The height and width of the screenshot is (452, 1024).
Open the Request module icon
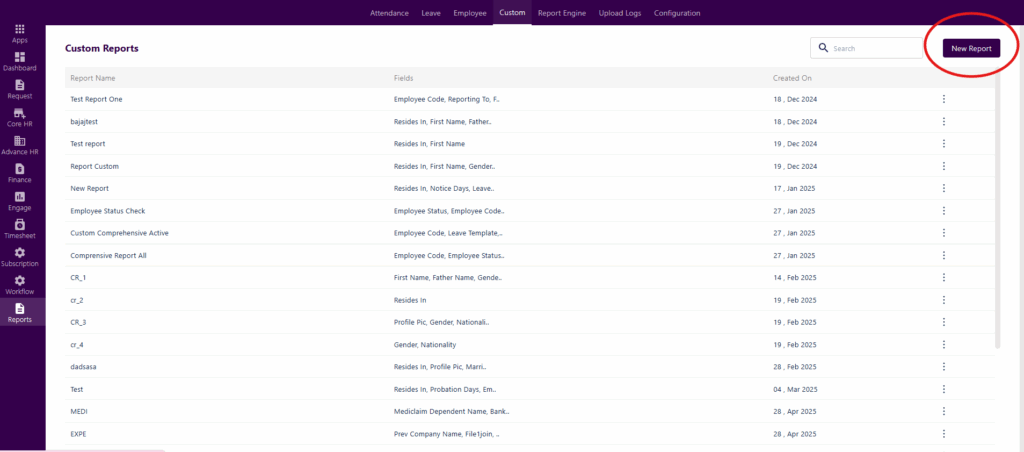point(20,85)
